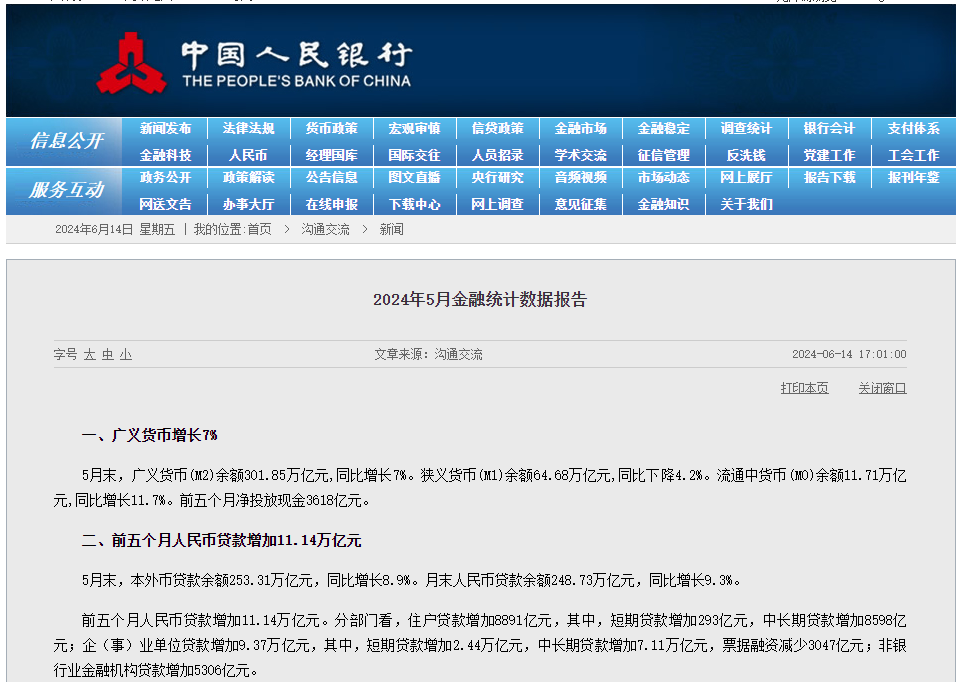Open the 下载中心 download center
The image size is (966, 682).
[x=414, y=204]
